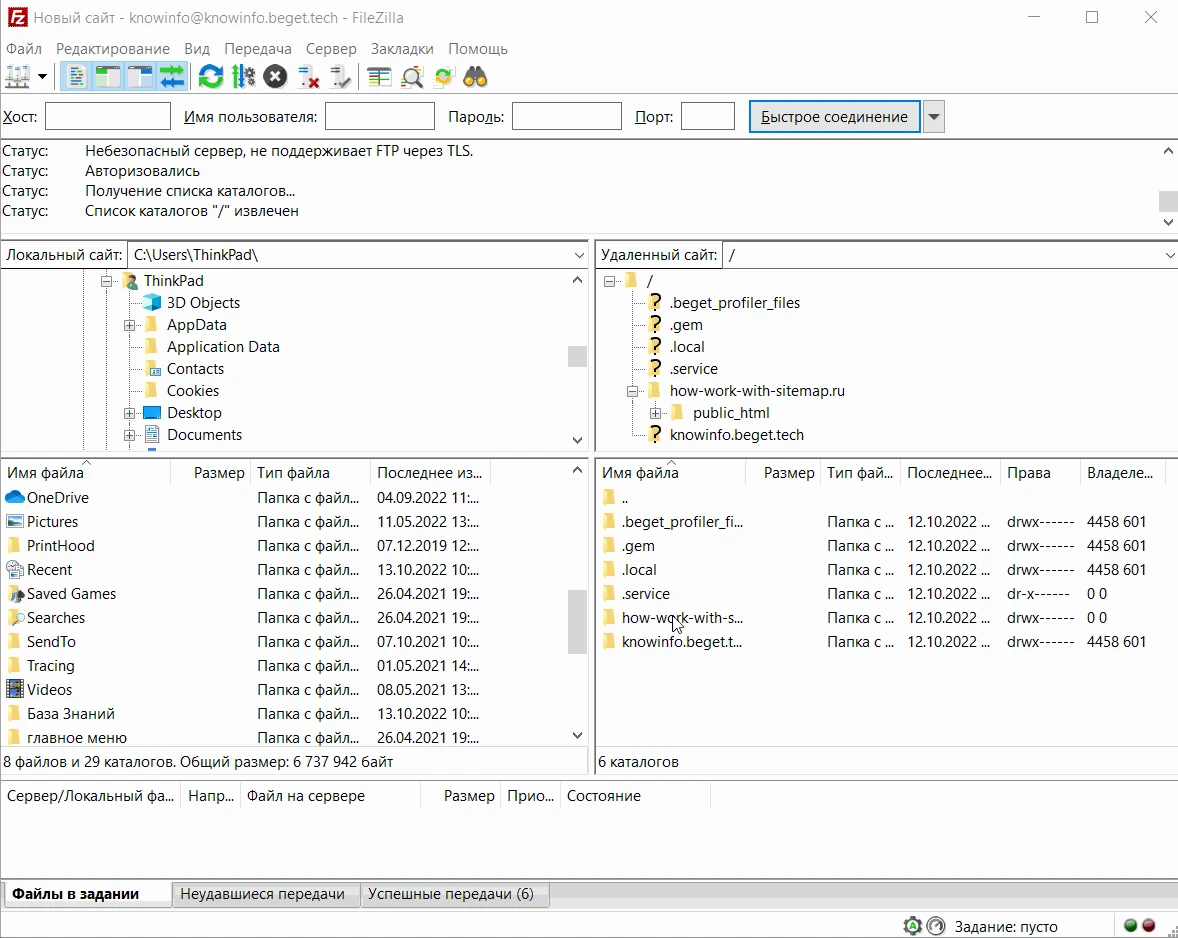Toggle synchronized browsing
The height and width of the screenshot is (938, 1178).
point(443,76)
